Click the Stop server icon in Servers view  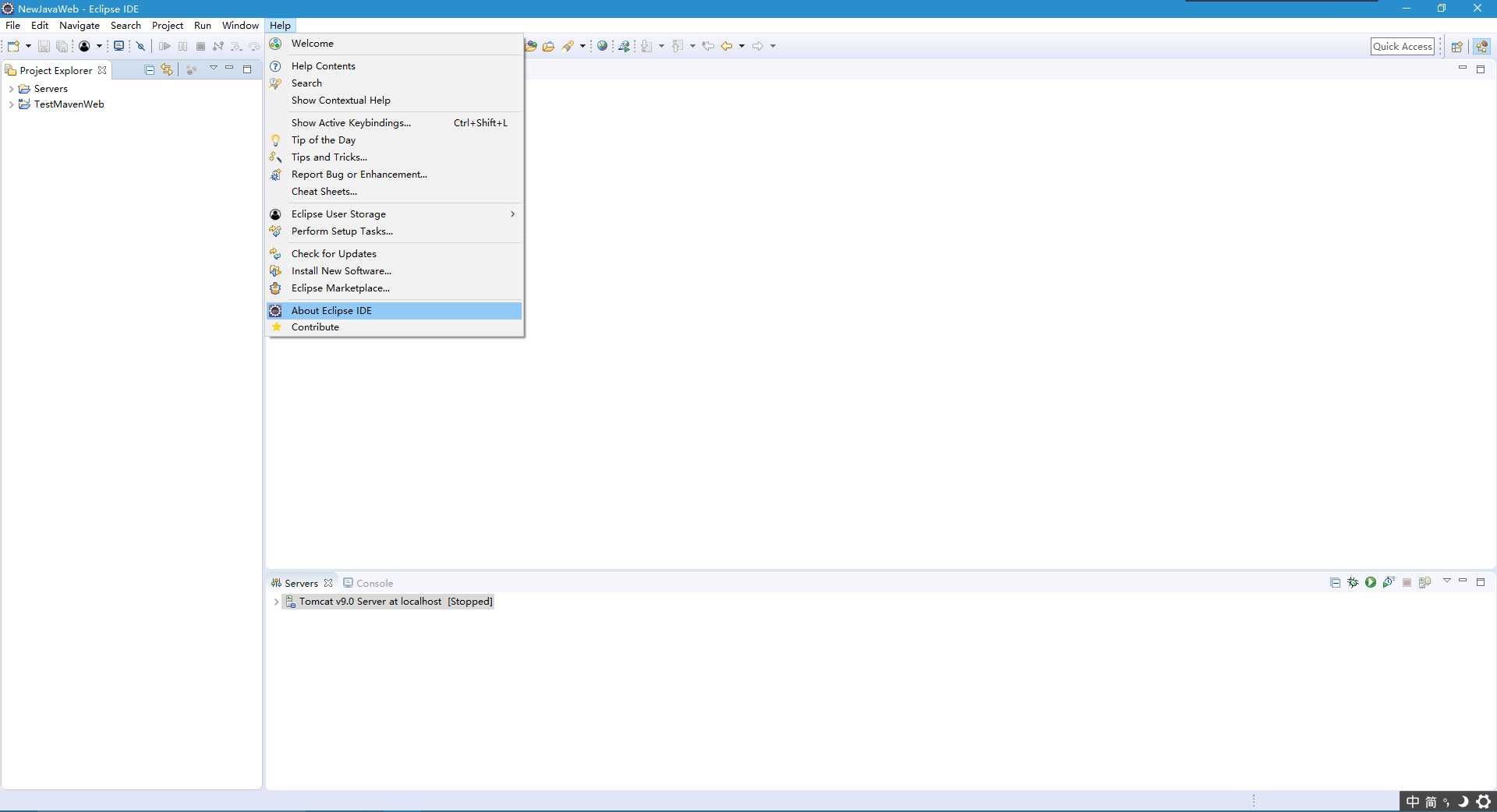click(x=1407, y=582)
